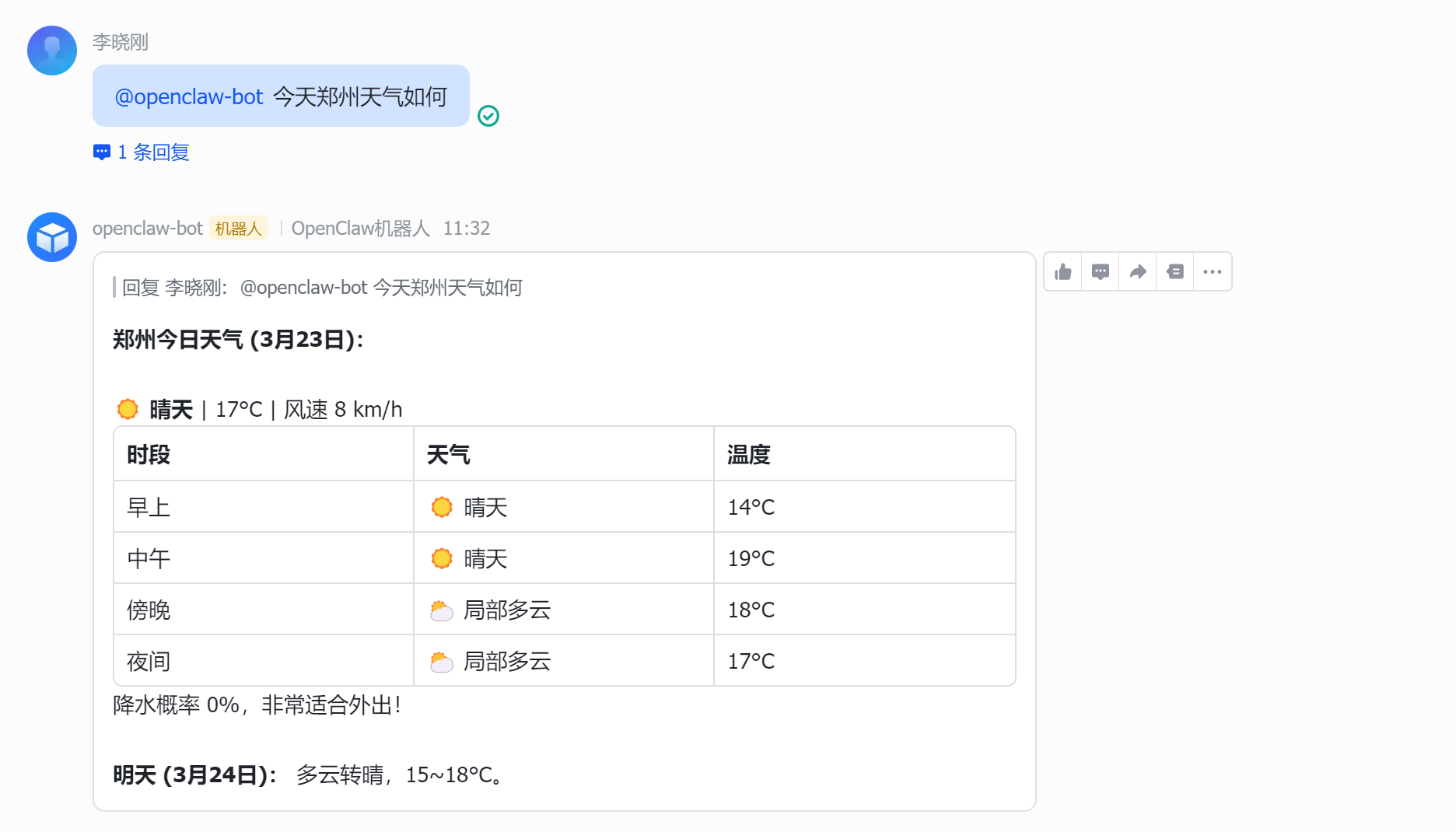Click the 局部多云 cell in 夜间 row
The width and height of the screenshot is (1456, 832).
(506, 662)
